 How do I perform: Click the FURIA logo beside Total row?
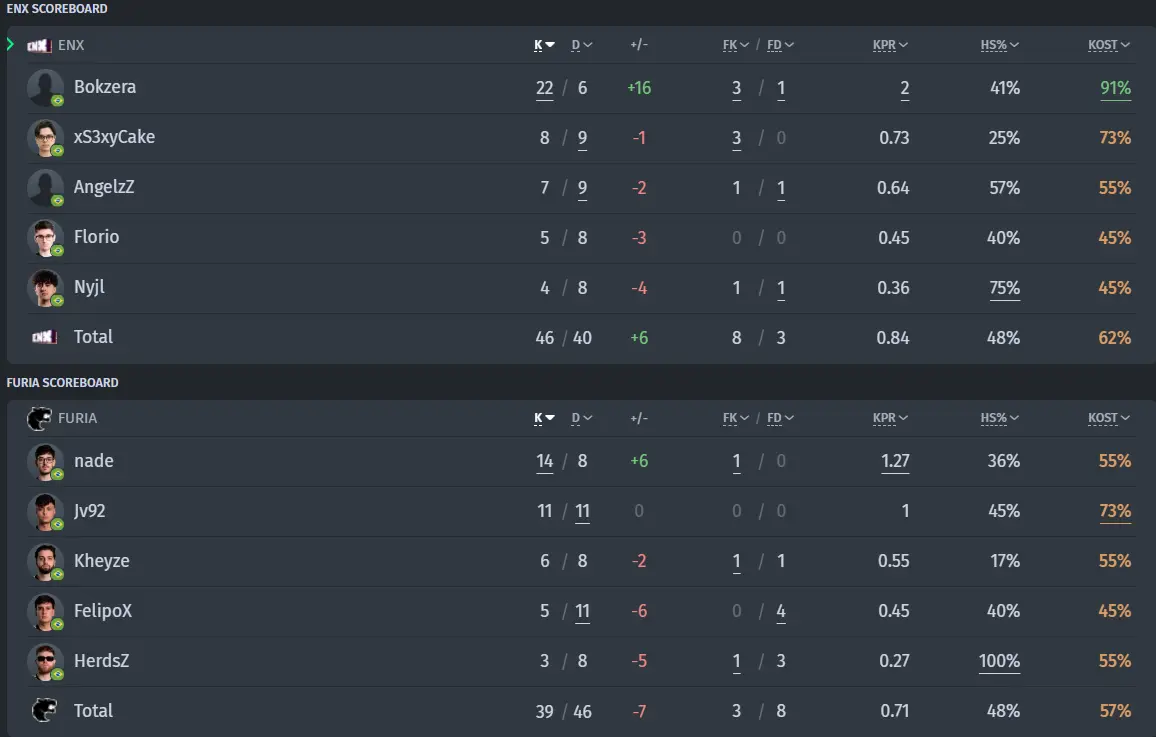pos(44,710)
